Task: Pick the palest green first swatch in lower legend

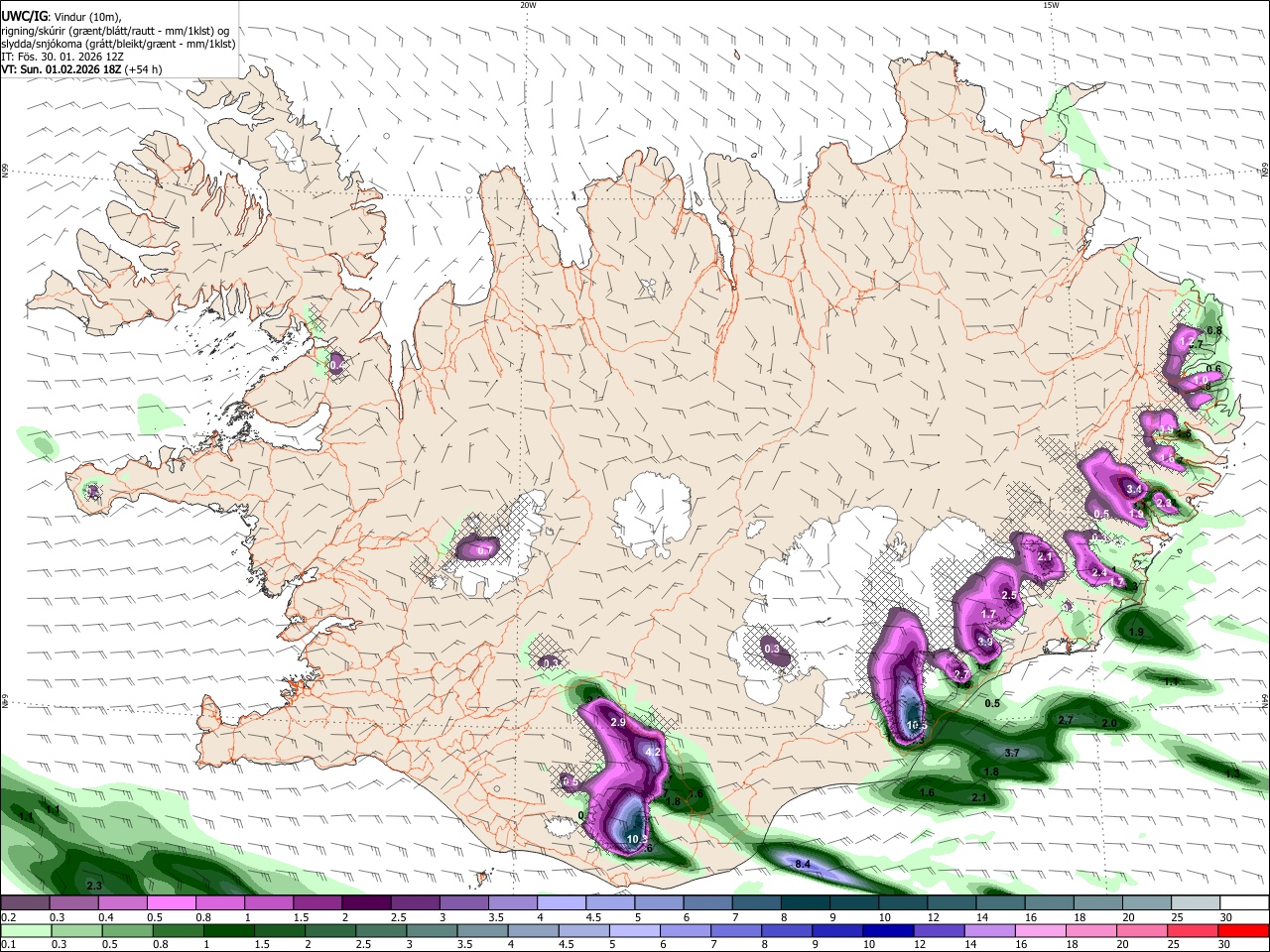Action: coord(26,931)
